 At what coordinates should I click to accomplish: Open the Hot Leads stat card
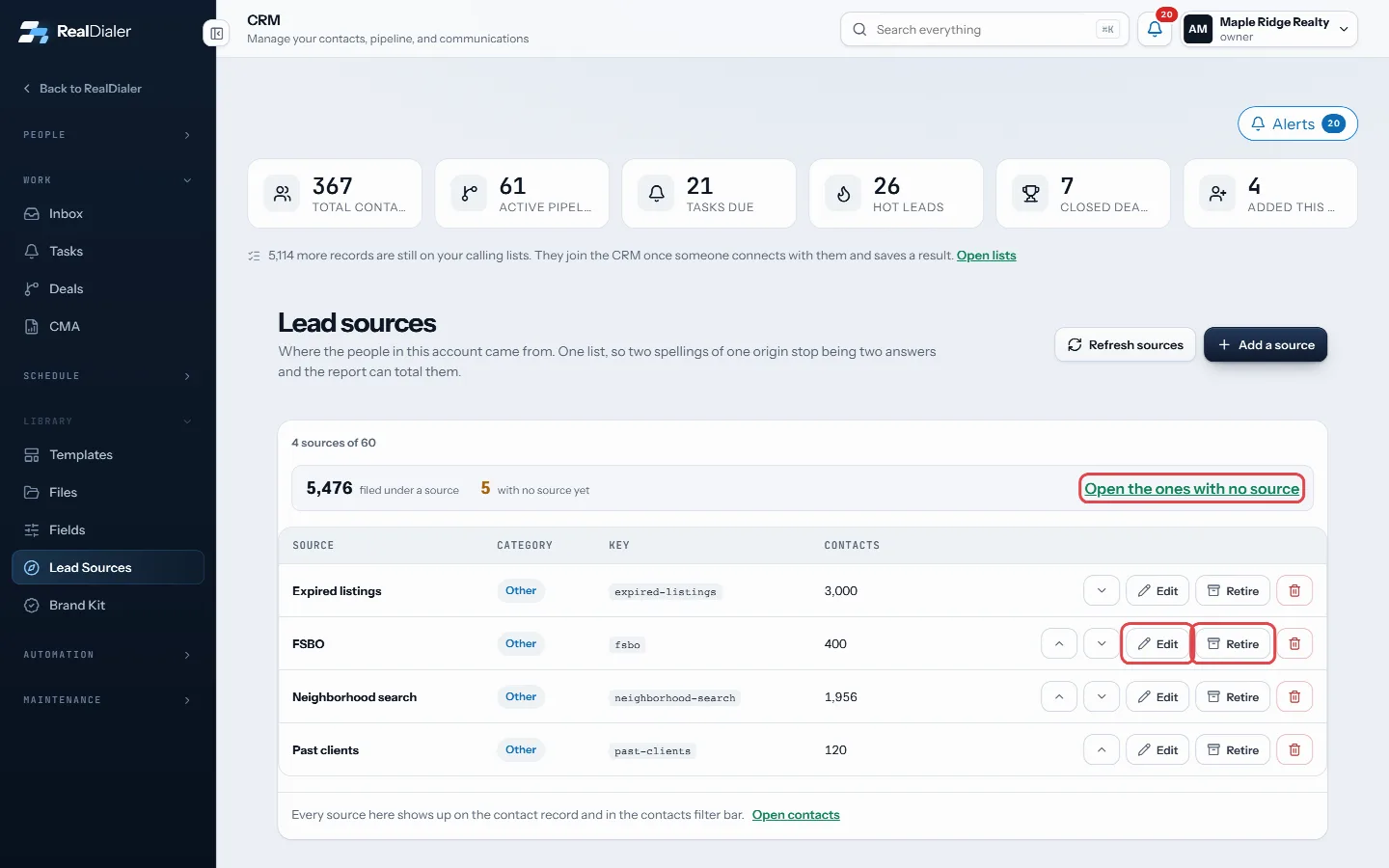[896, 194]
